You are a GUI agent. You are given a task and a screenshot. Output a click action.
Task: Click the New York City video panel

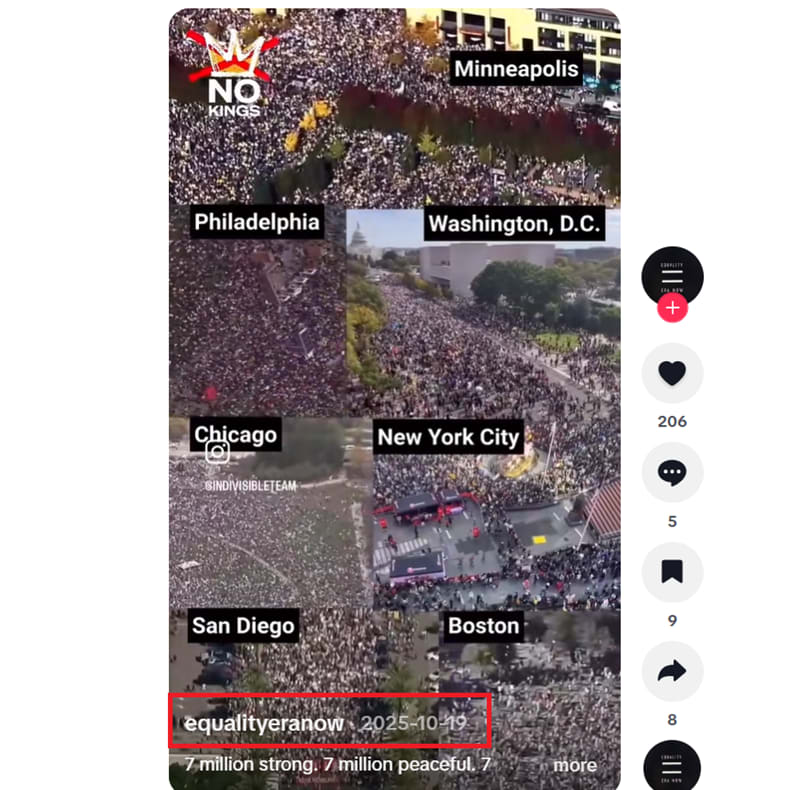pos(496,513)
